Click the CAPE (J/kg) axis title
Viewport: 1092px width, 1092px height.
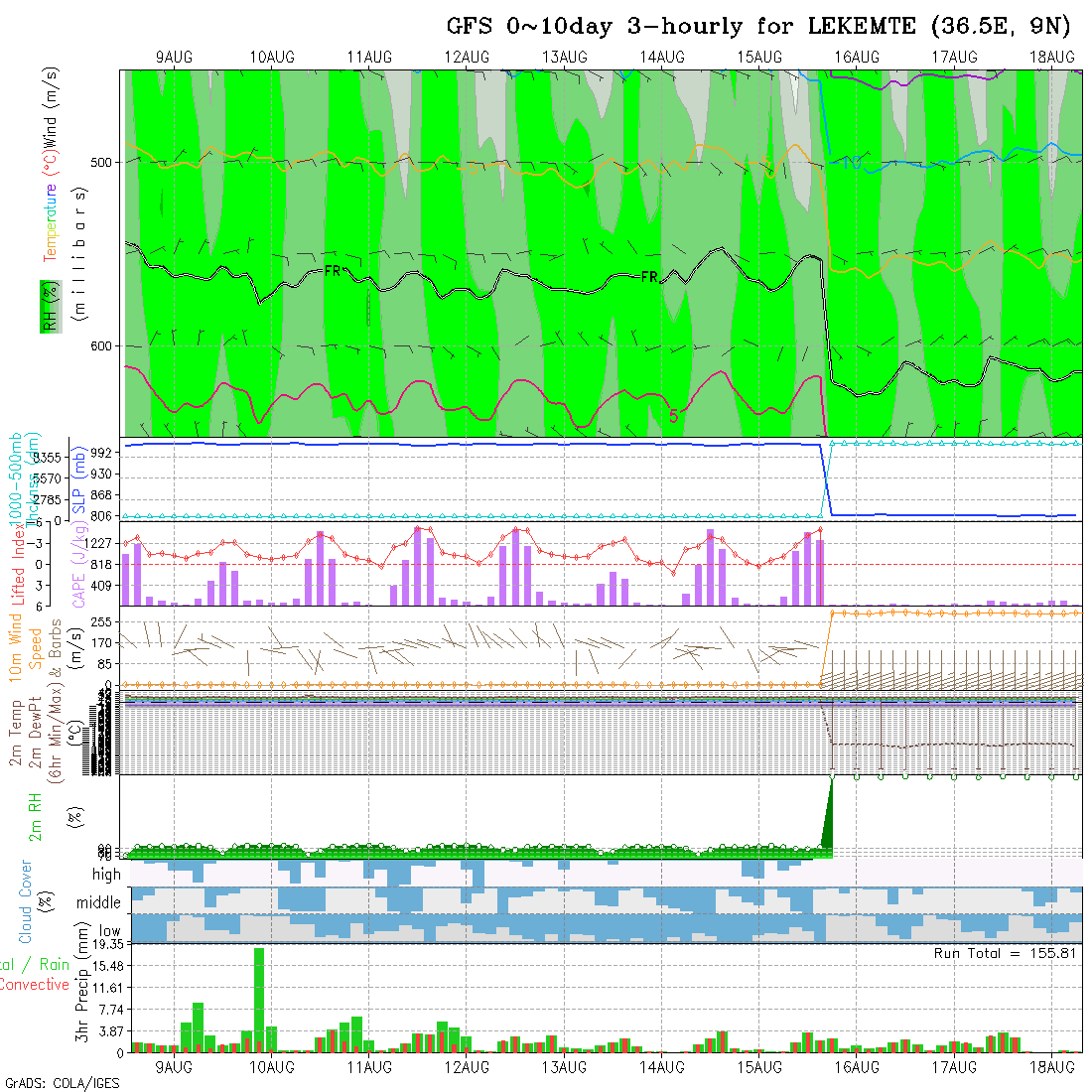80,566
